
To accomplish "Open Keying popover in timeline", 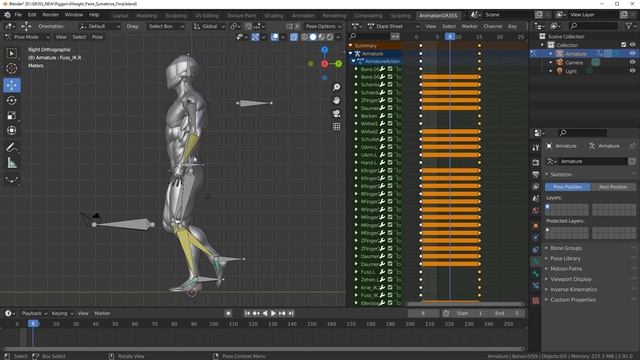I will (62, 313).
